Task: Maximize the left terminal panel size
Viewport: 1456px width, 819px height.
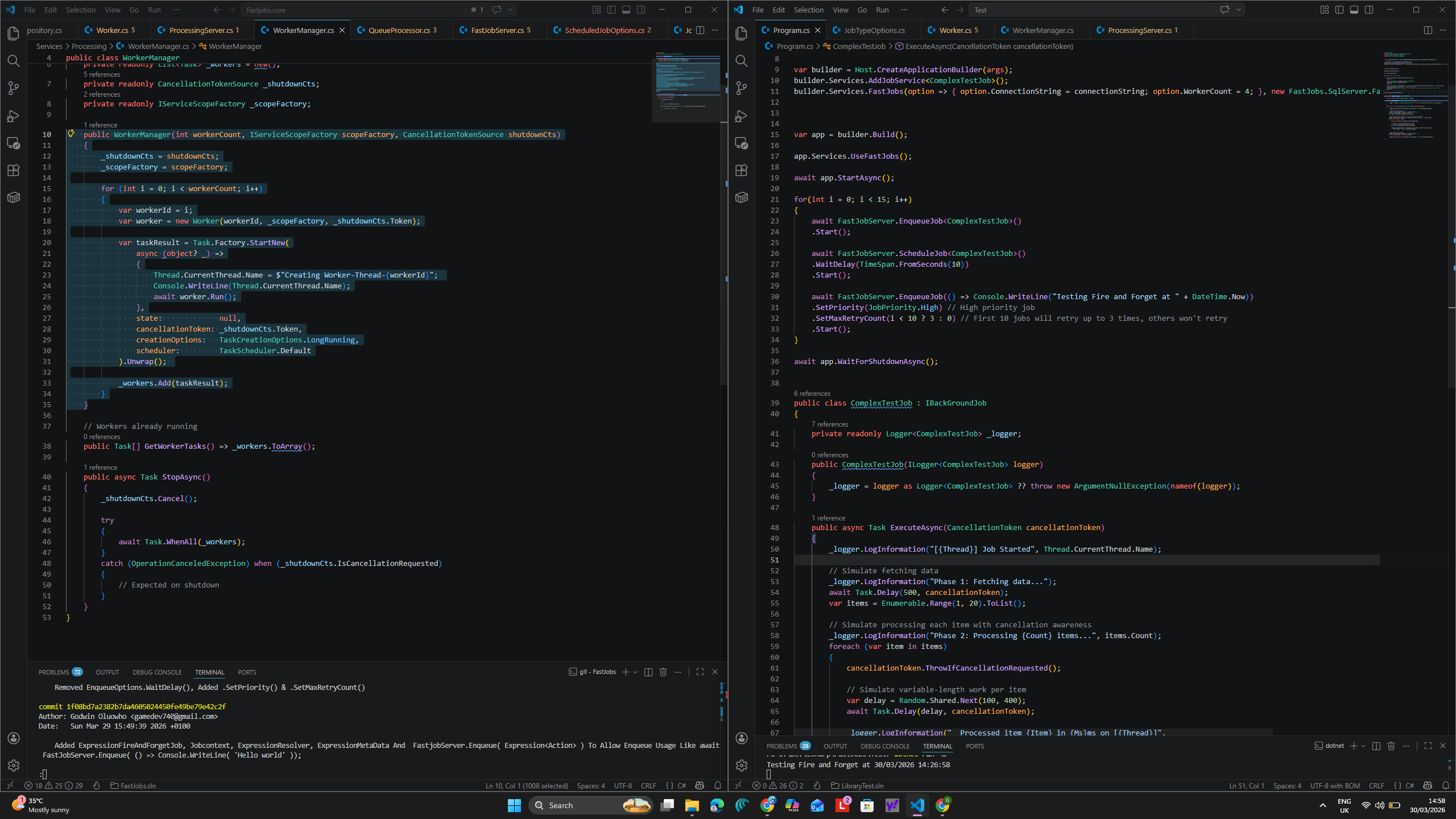Action: [700, 672]
